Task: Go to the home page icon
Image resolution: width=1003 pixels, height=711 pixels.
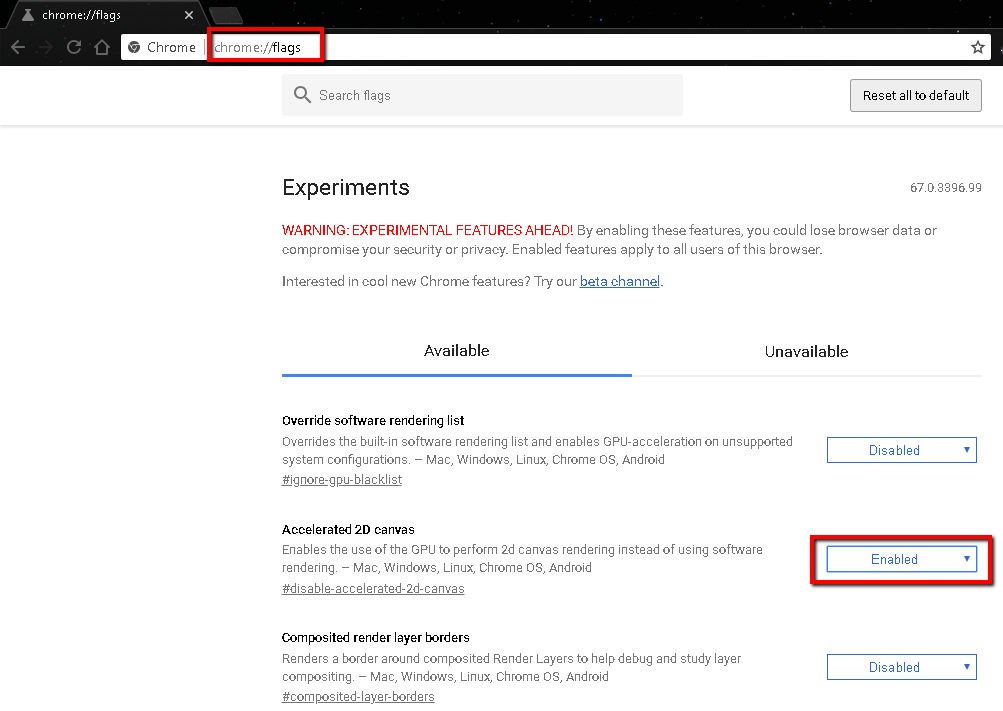Action: pyautogui.click(x=101, y=47)
